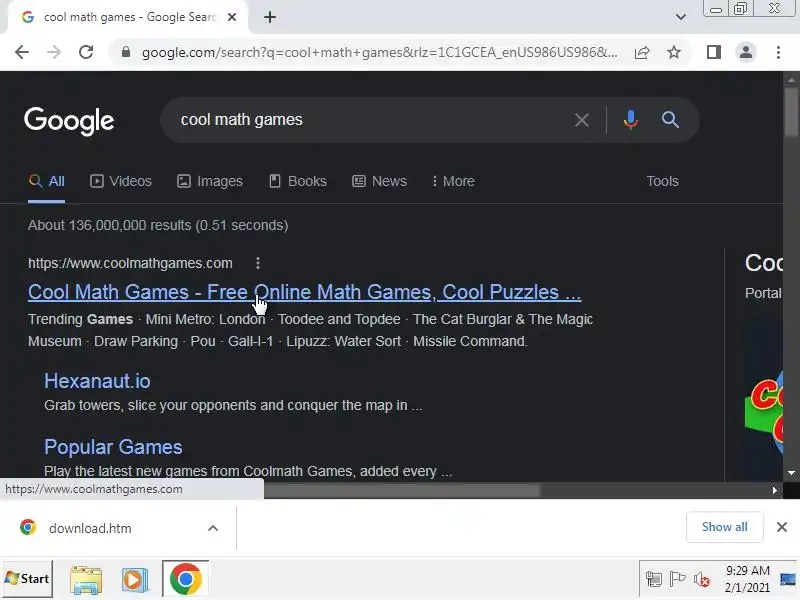Expand the download.htm options chevron
The image size is (800, 600).
[213, 528]
